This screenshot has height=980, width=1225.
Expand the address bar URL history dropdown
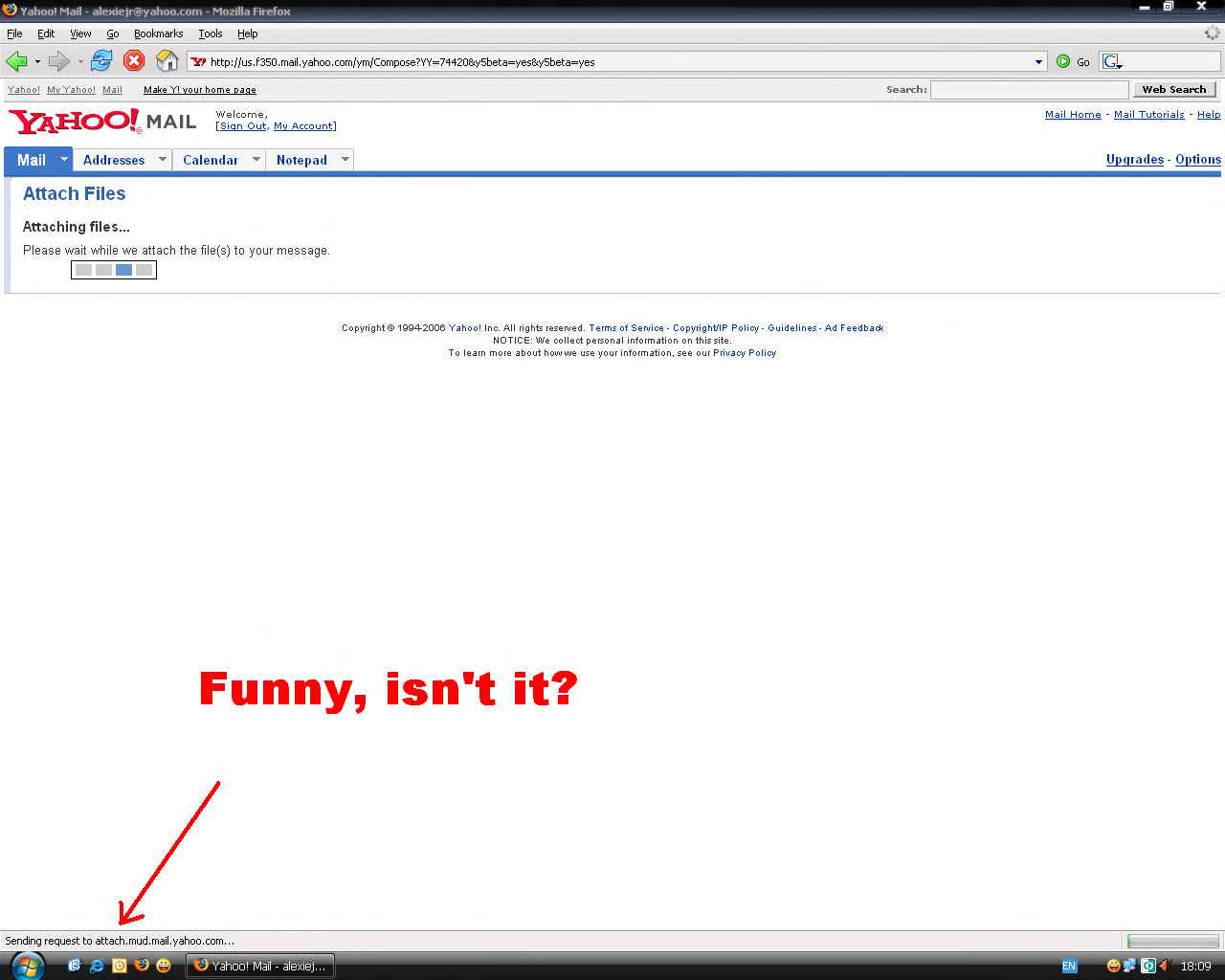(1038, 61)
